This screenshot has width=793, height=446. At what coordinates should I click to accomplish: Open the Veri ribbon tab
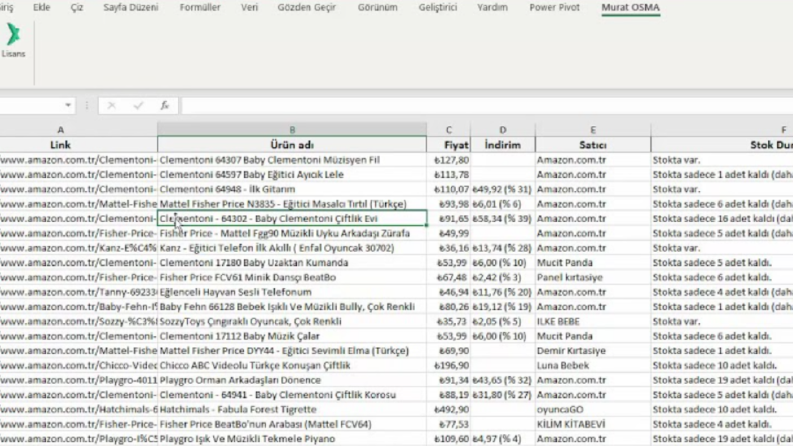[x=249, y=7]
